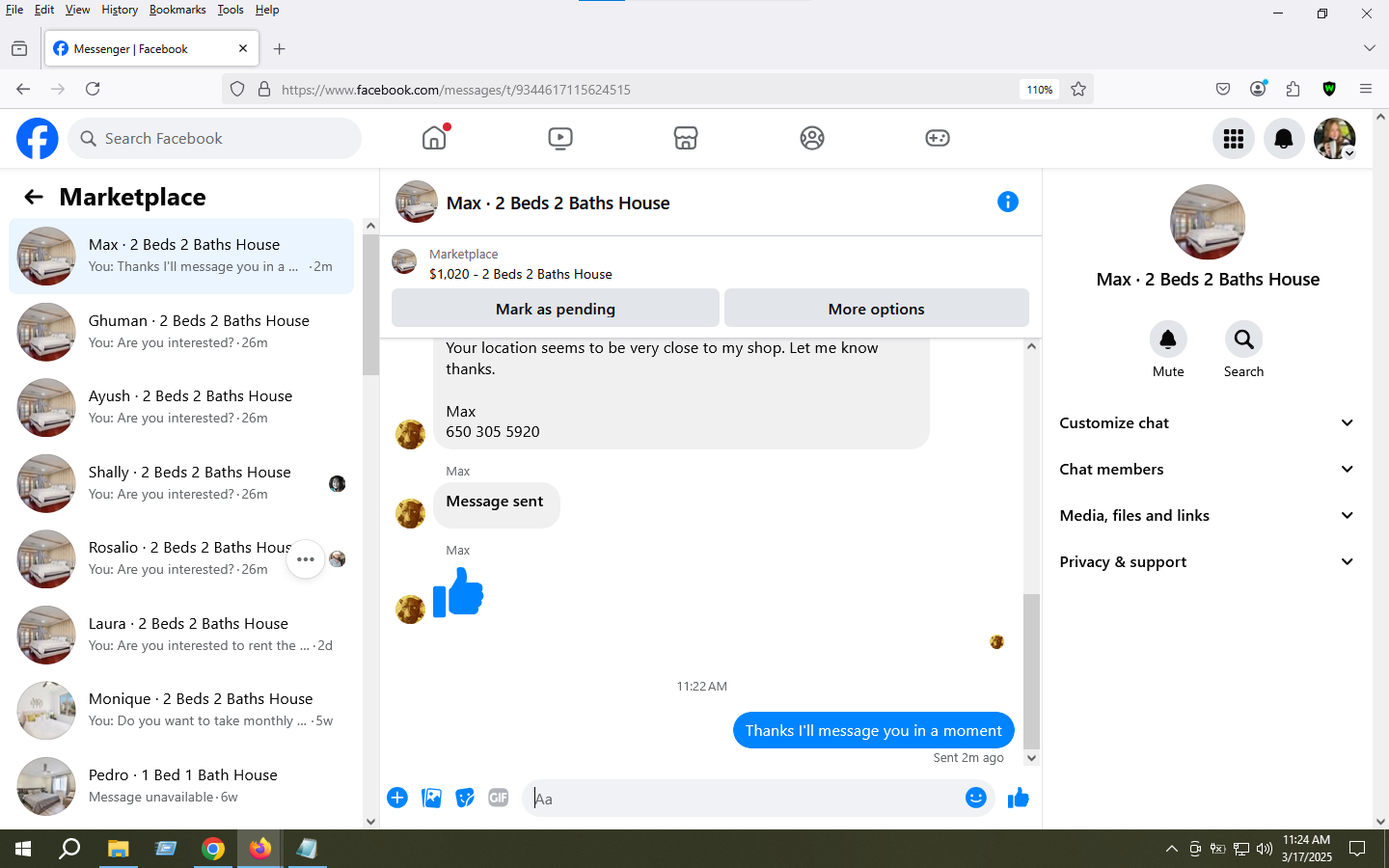
Task: Open the shield extension icon in toolbar
Action: pyautogui.click(x=1329, y=89)
